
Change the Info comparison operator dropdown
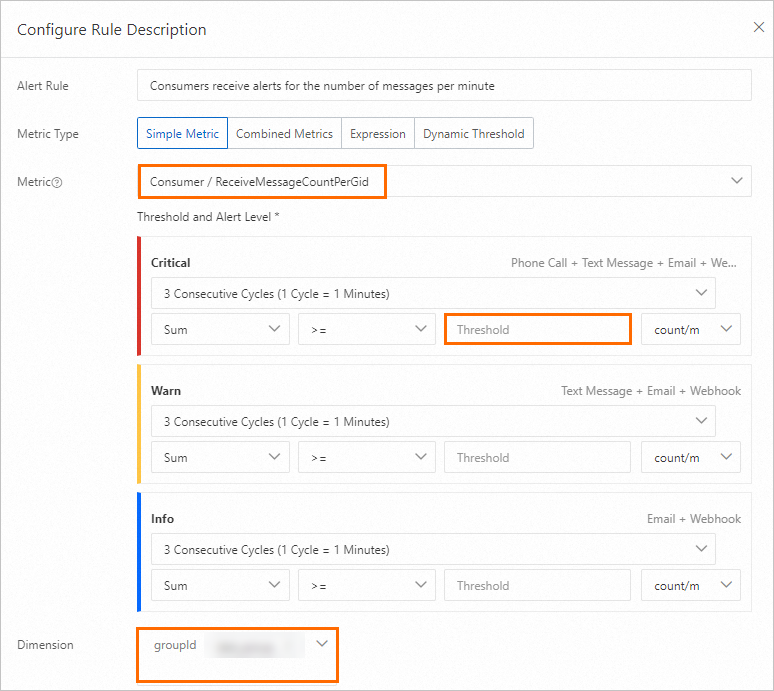coord(367,586)
